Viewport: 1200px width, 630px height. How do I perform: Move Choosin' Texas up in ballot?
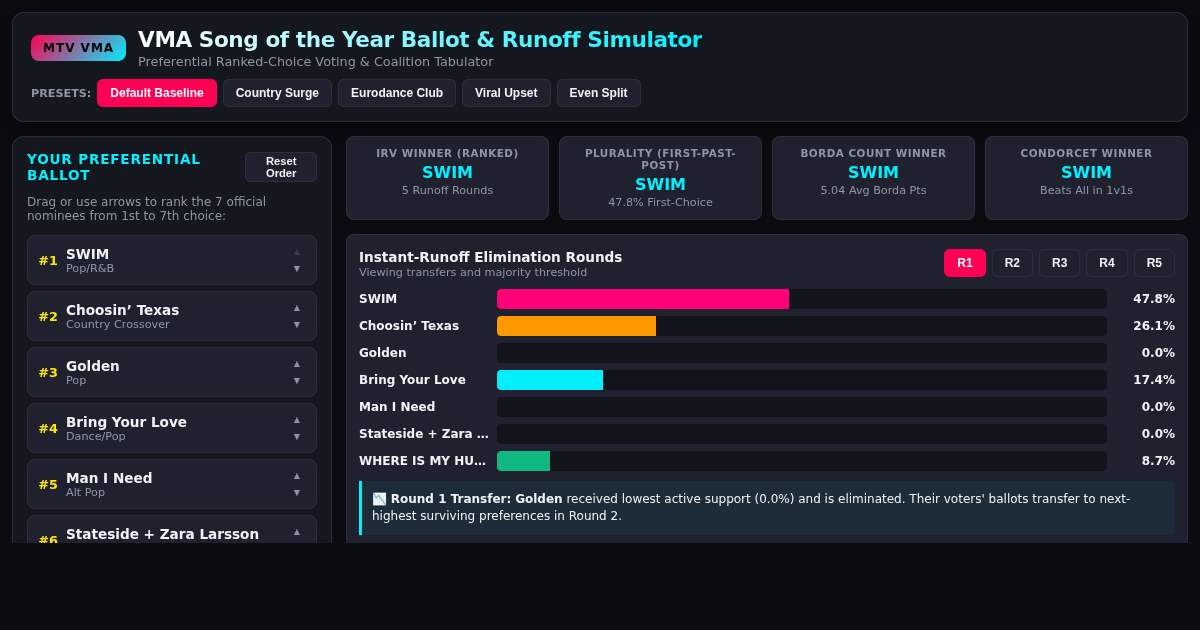tap(296, 308)
